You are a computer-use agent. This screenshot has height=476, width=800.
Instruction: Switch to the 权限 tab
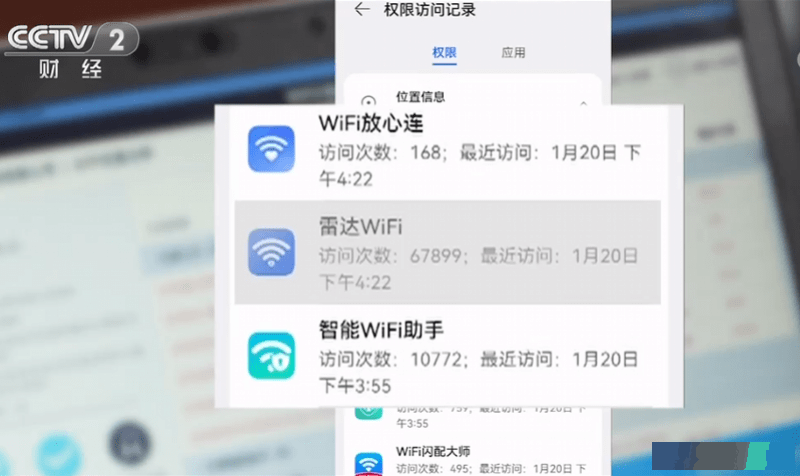click(444, 53)
